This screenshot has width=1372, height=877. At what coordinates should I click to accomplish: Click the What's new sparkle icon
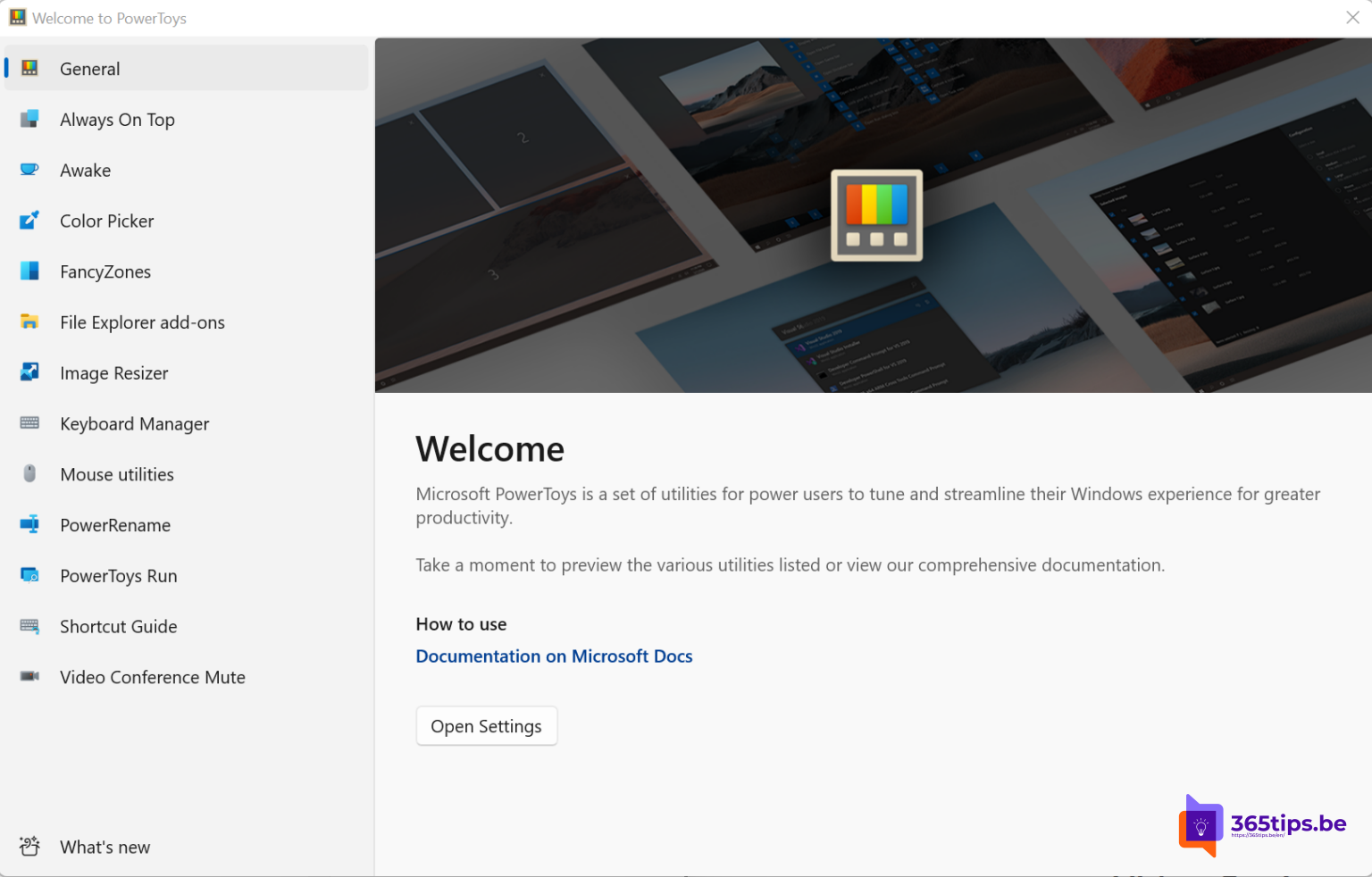(x=29, y=846)
